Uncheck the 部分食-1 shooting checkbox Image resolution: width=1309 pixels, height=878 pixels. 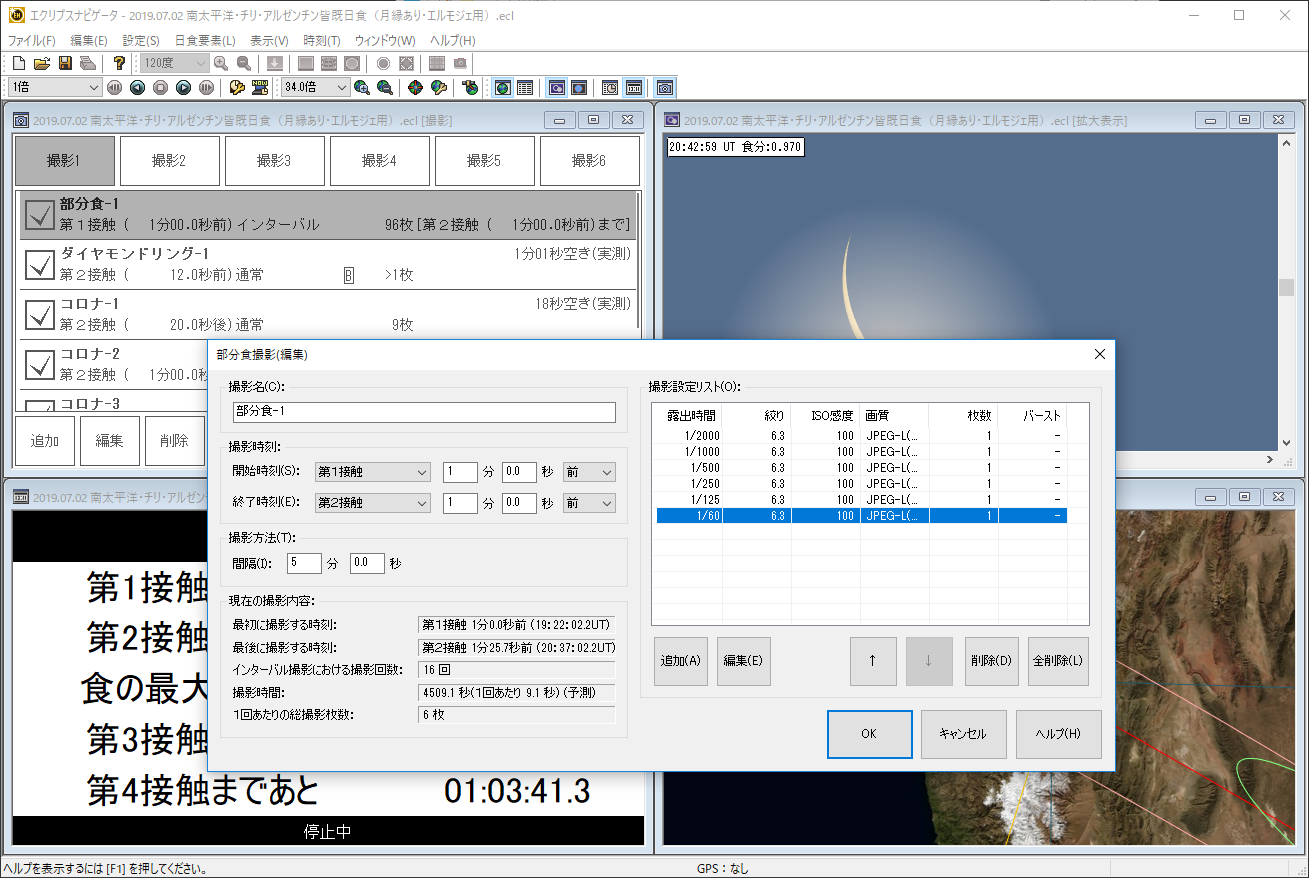point(40,216)
